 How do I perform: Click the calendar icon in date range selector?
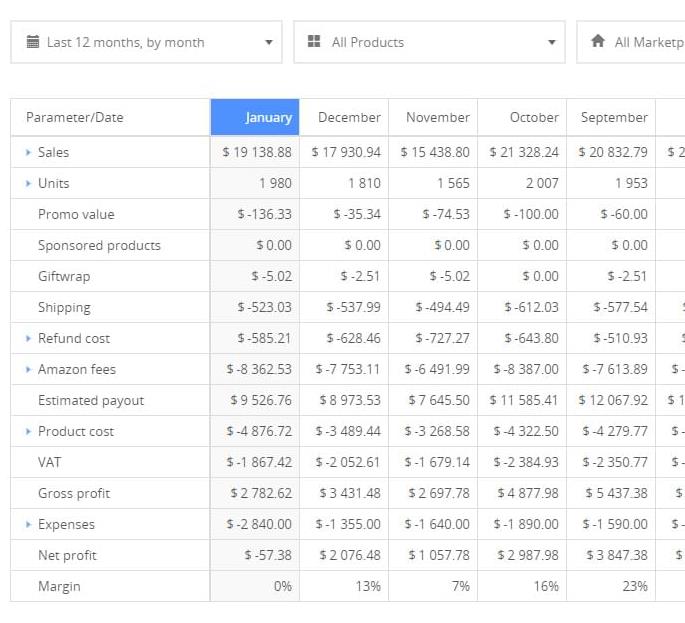pyautogui.click(x=33, y=42)
